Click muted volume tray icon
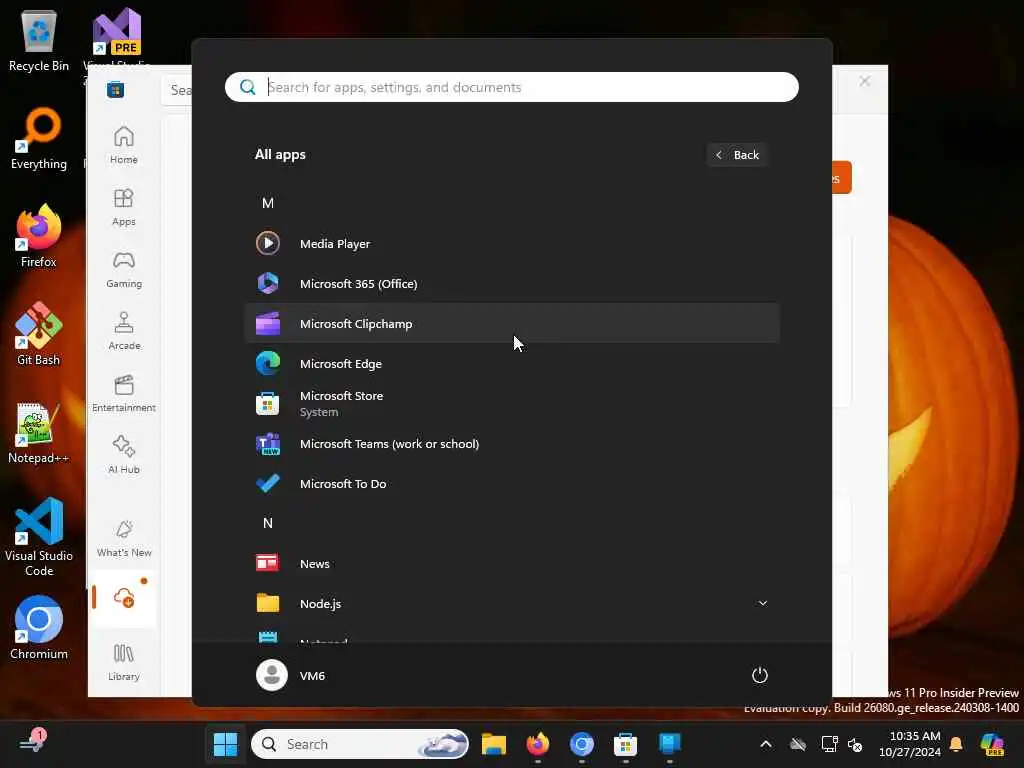 [x=855, y=744]
